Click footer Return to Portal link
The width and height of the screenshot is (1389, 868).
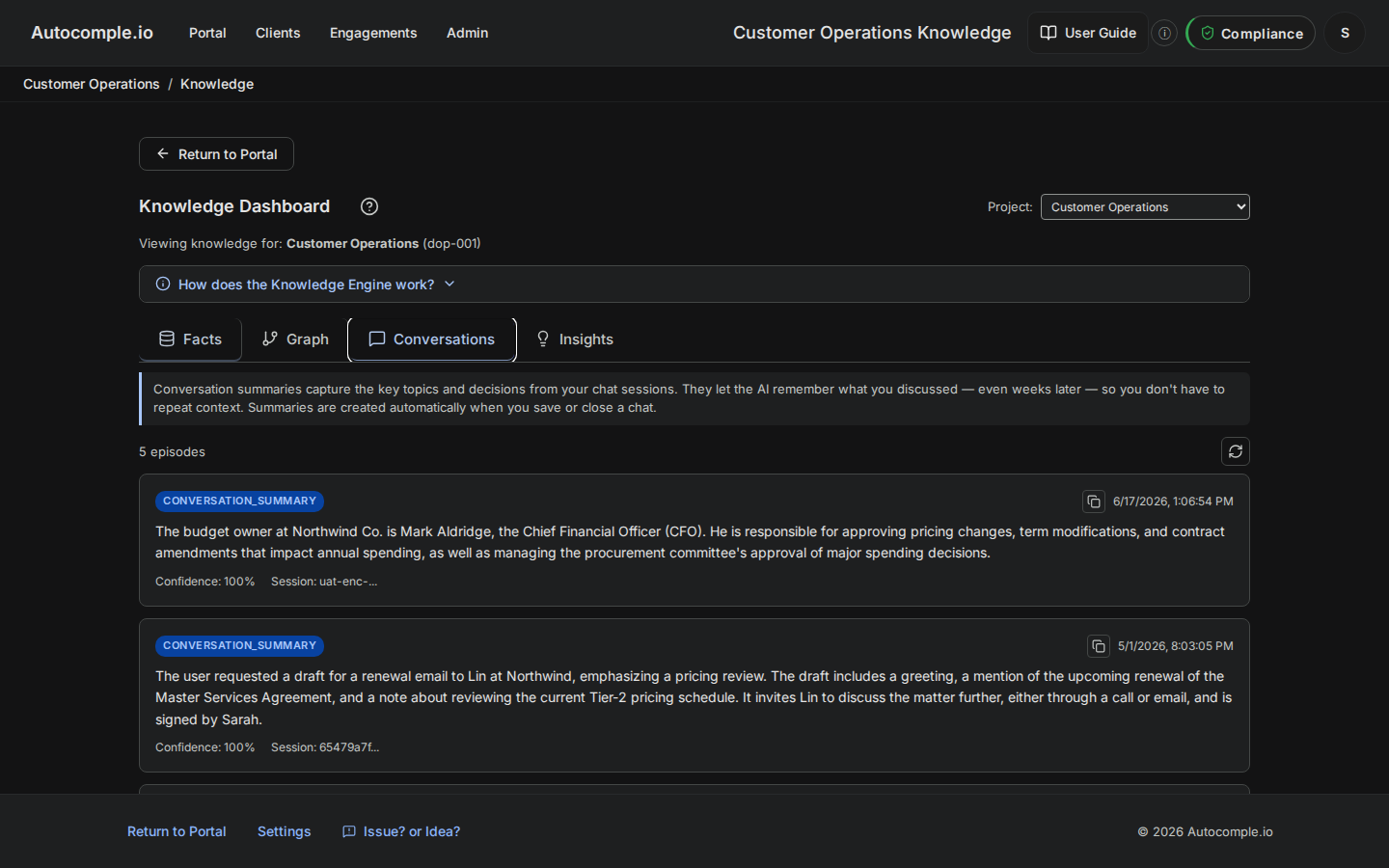[177, 831]
